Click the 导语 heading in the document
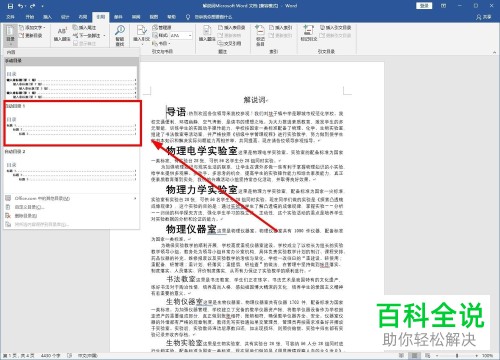Viewport: 500px width, 360px height. coord(176,111)
